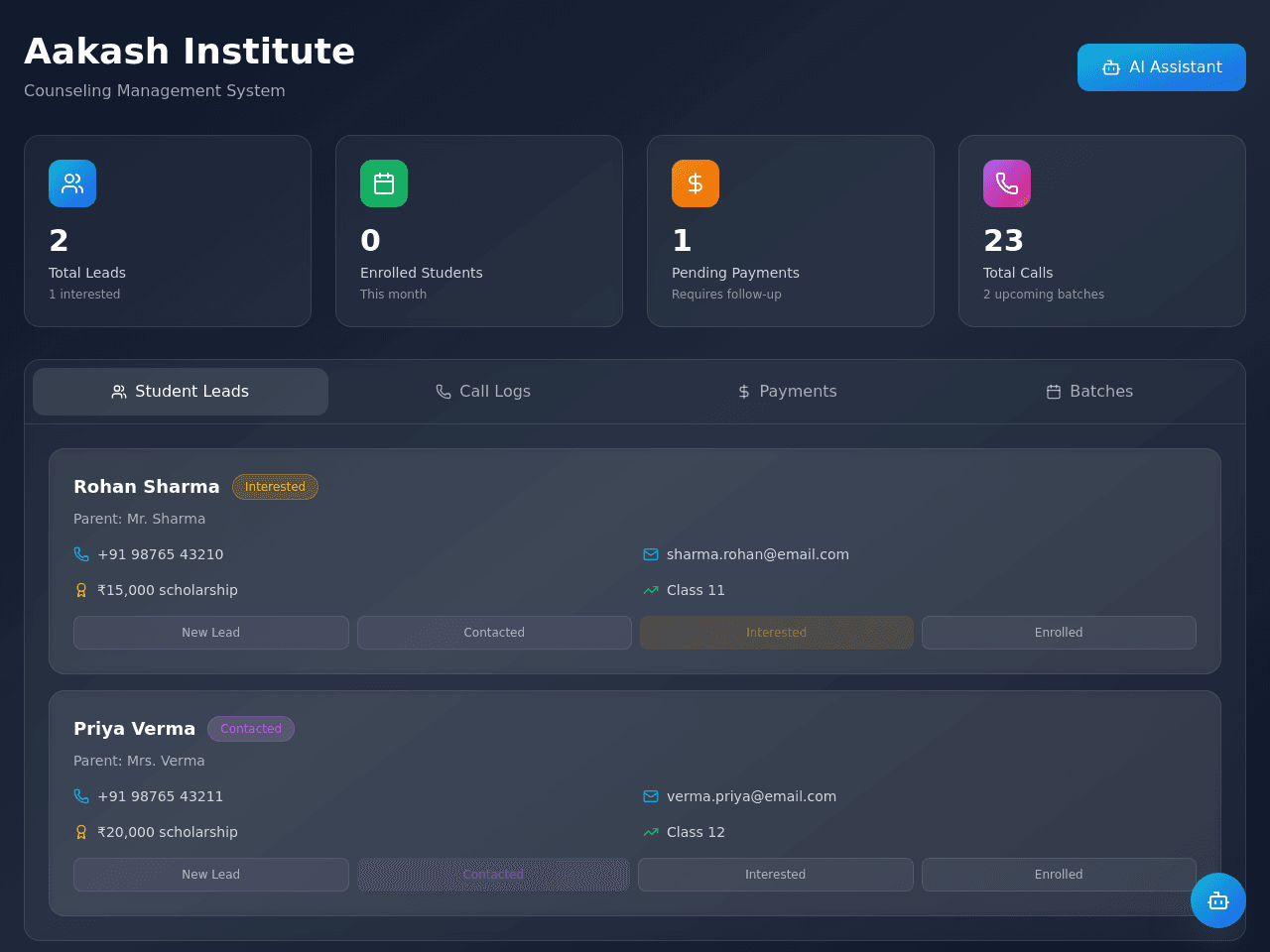Click the Rohan Sharma name heading
This screenshot has height=952, width=1270.
point(147,487)
